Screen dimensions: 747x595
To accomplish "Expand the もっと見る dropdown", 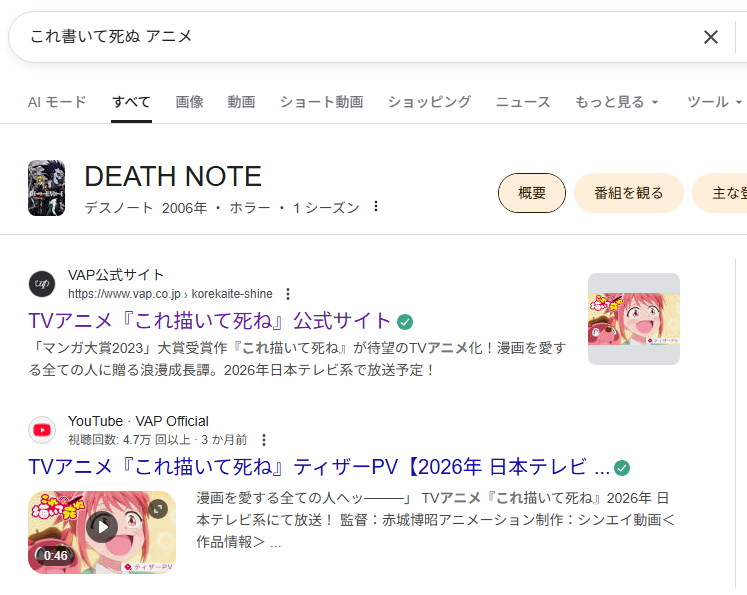I will [x=616, y=102].
